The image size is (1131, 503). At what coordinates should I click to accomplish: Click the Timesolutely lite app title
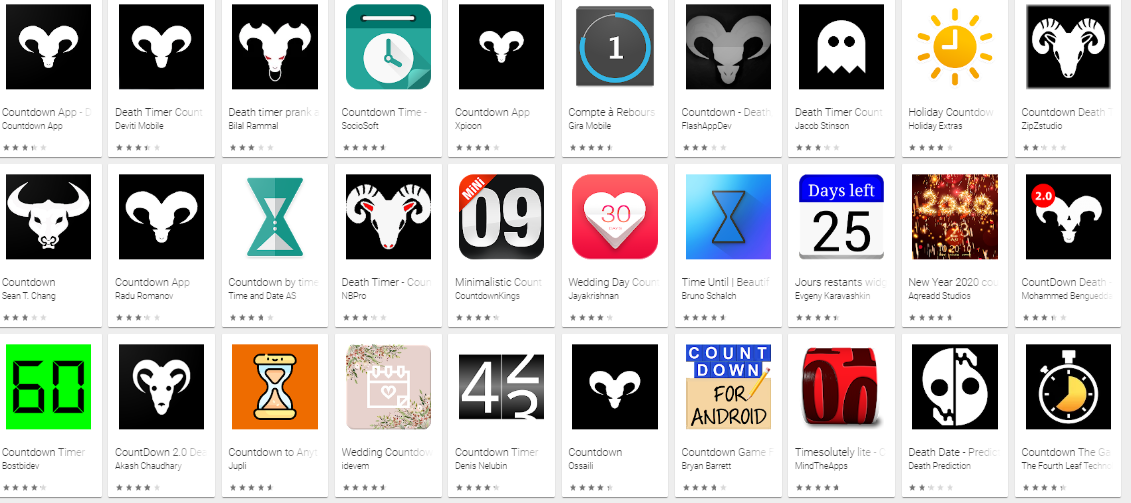click(838, 452)
